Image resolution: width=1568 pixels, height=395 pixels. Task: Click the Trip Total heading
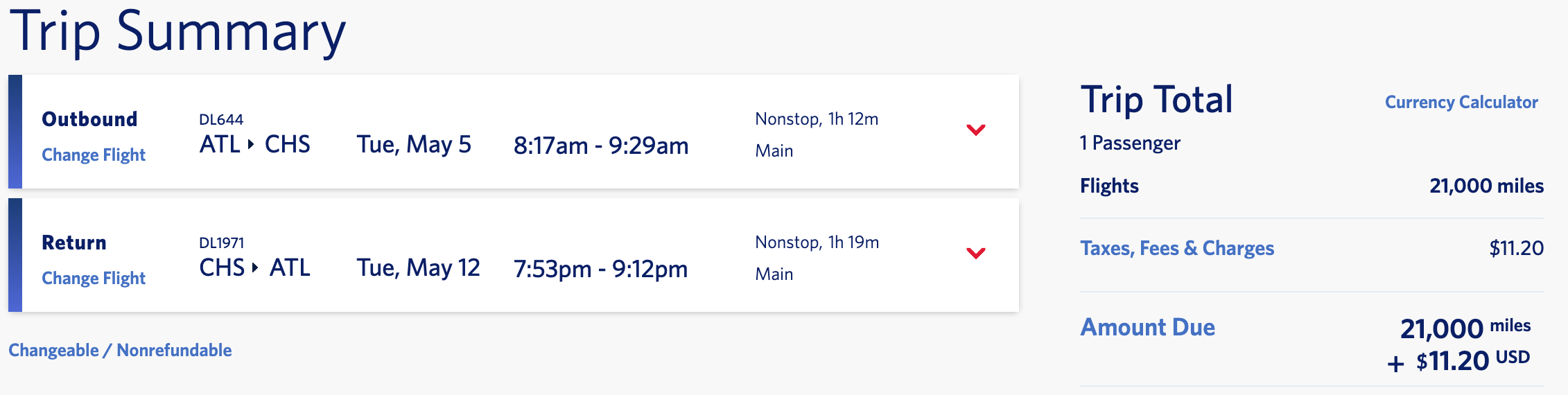(1156, 100)
